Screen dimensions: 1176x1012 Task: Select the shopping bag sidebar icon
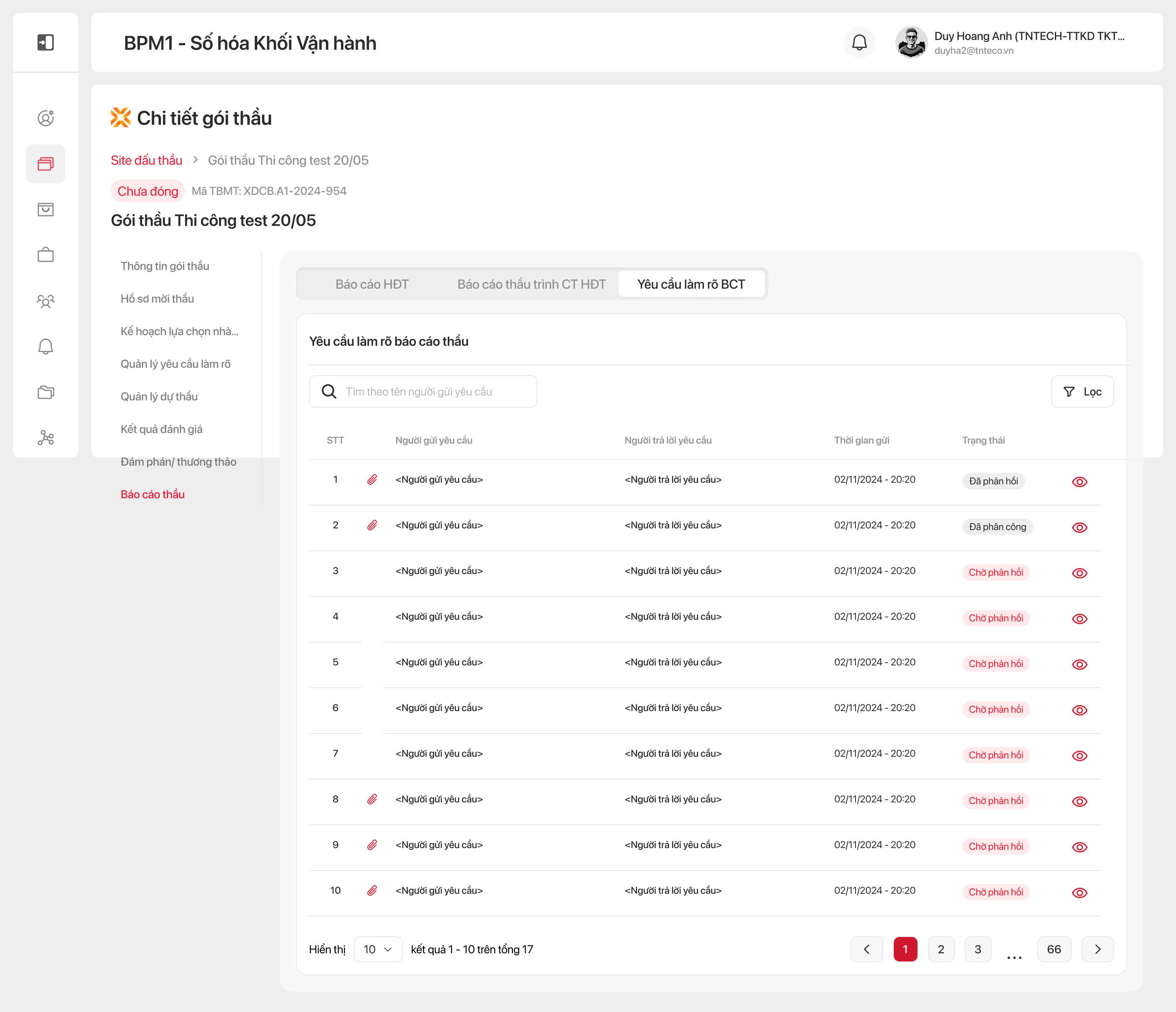pos(45,210)
